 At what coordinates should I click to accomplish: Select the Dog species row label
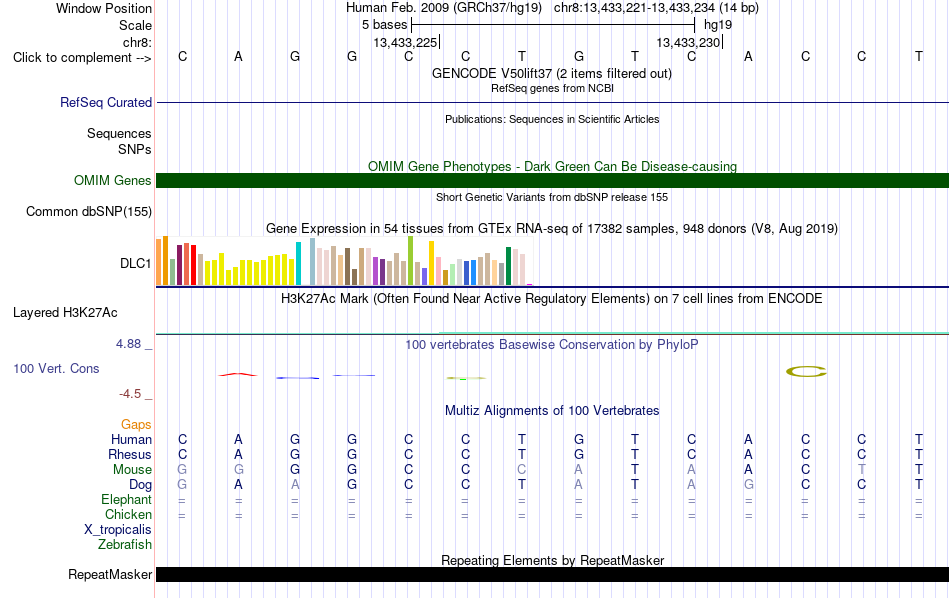click(x=140, y=485)
